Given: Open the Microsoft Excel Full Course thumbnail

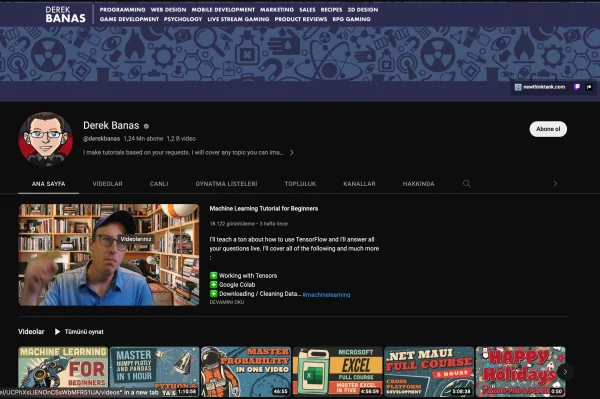Looking at the screenshot, I should click(x=338, y=371).
